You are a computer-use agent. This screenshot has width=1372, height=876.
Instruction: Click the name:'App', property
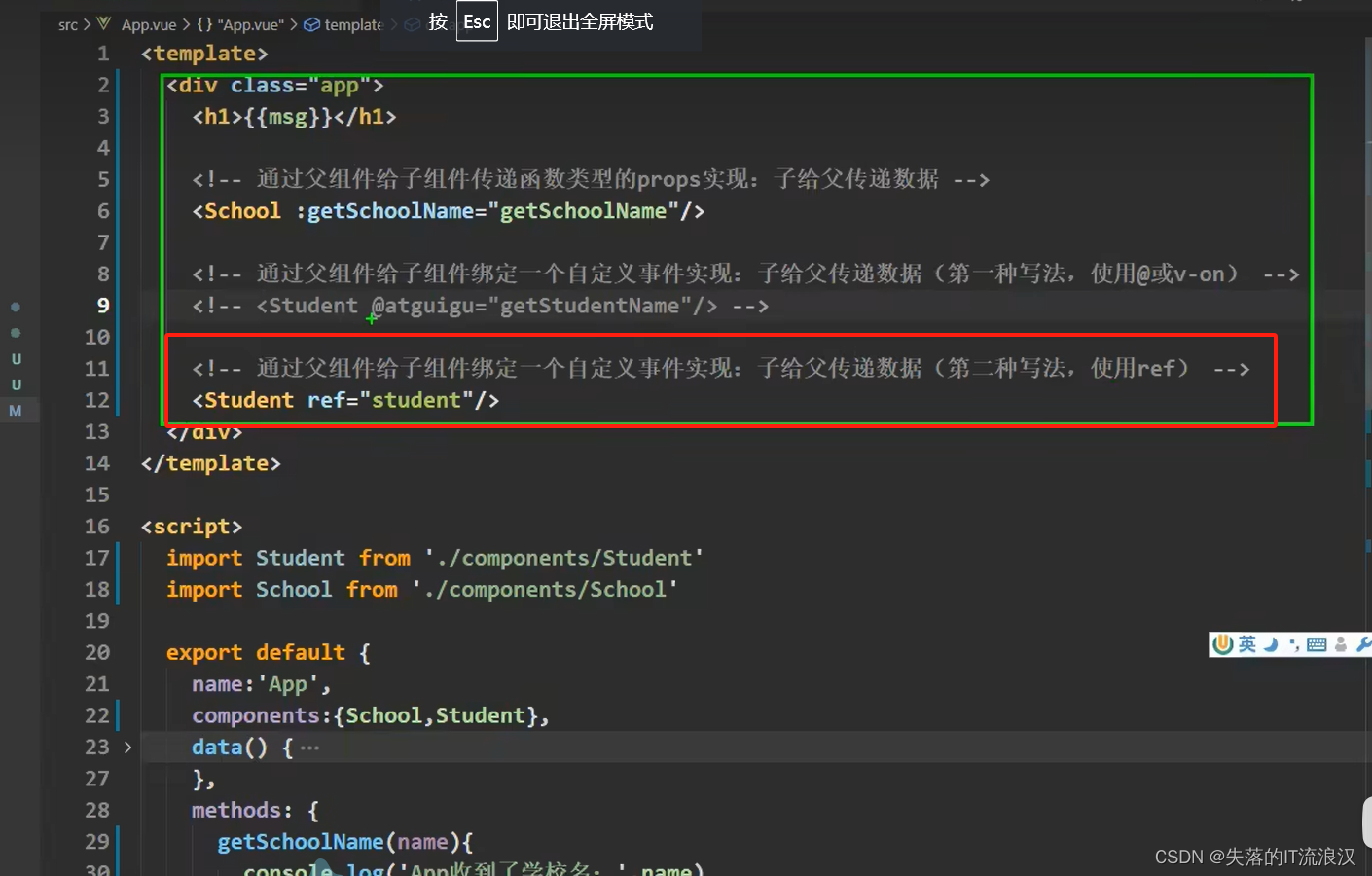(x=262, y=684)
